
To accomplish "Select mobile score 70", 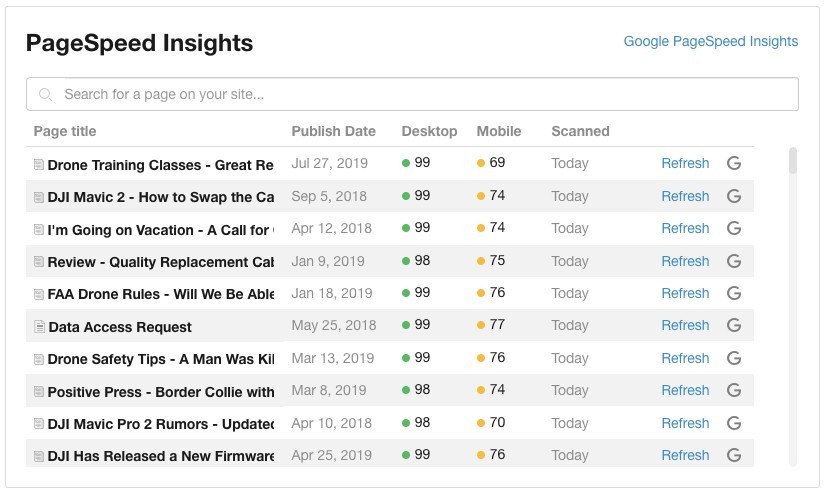I will (x=497, y=422).
